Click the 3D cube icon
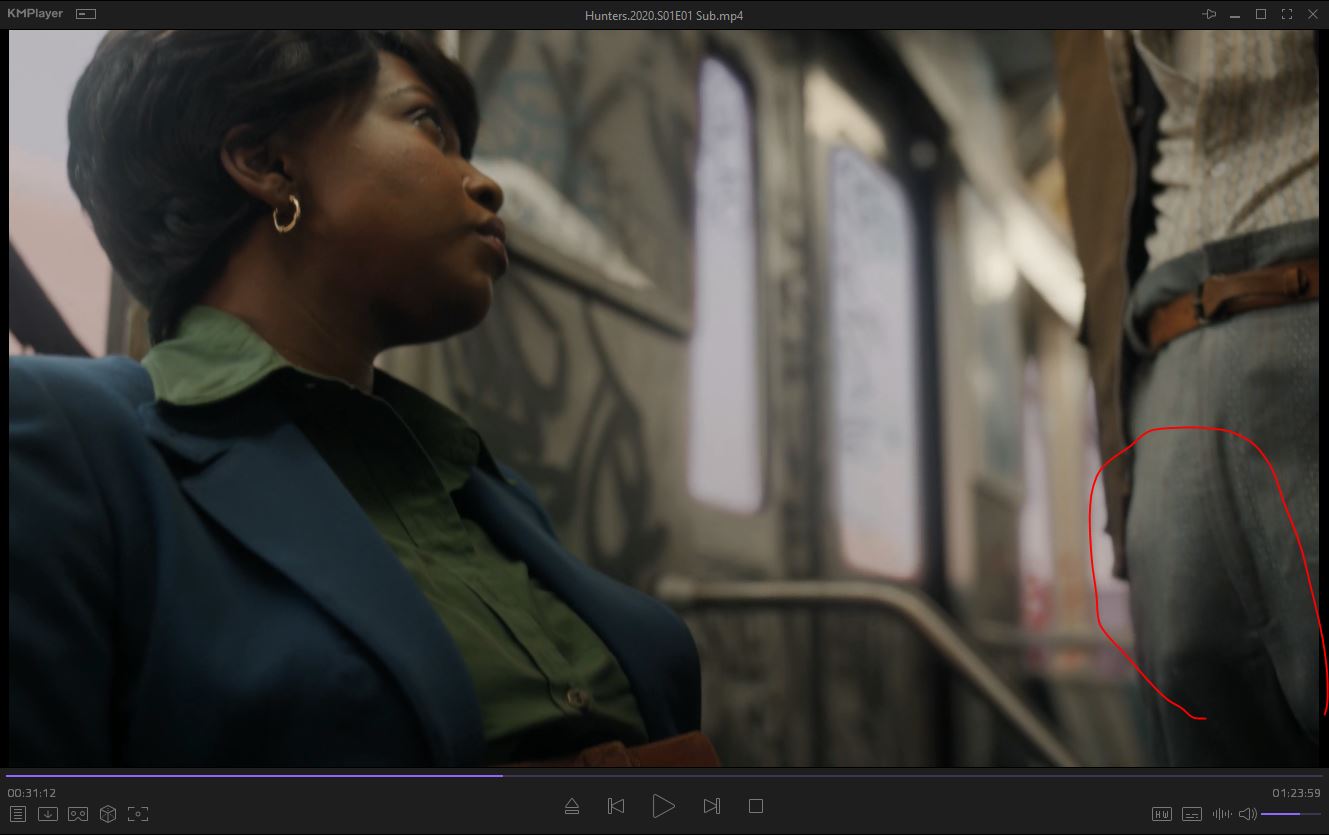 [x=108, y=814]
